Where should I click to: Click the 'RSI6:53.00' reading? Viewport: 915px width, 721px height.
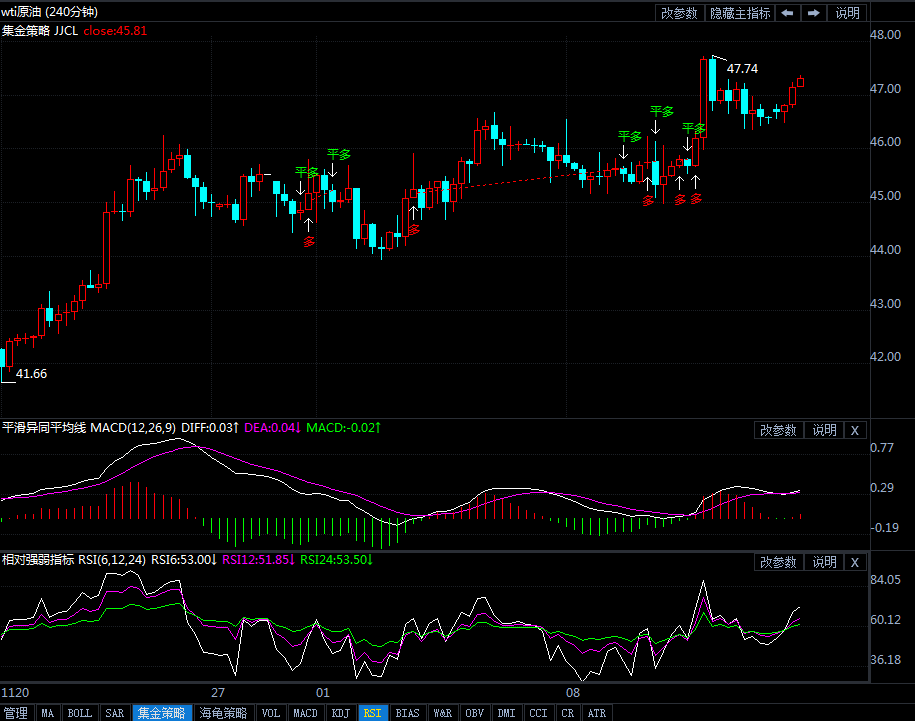(184, 560)
